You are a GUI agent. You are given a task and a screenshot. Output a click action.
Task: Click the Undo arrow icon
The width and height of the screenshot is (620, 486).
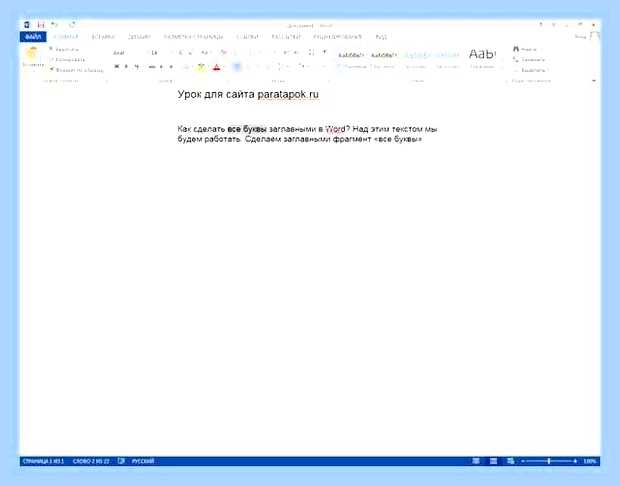click(55, 25)
